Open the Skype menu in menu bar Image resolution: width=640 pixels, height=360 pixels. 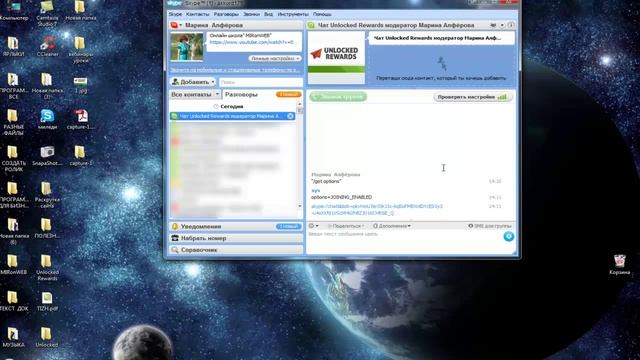pos(175,14)
